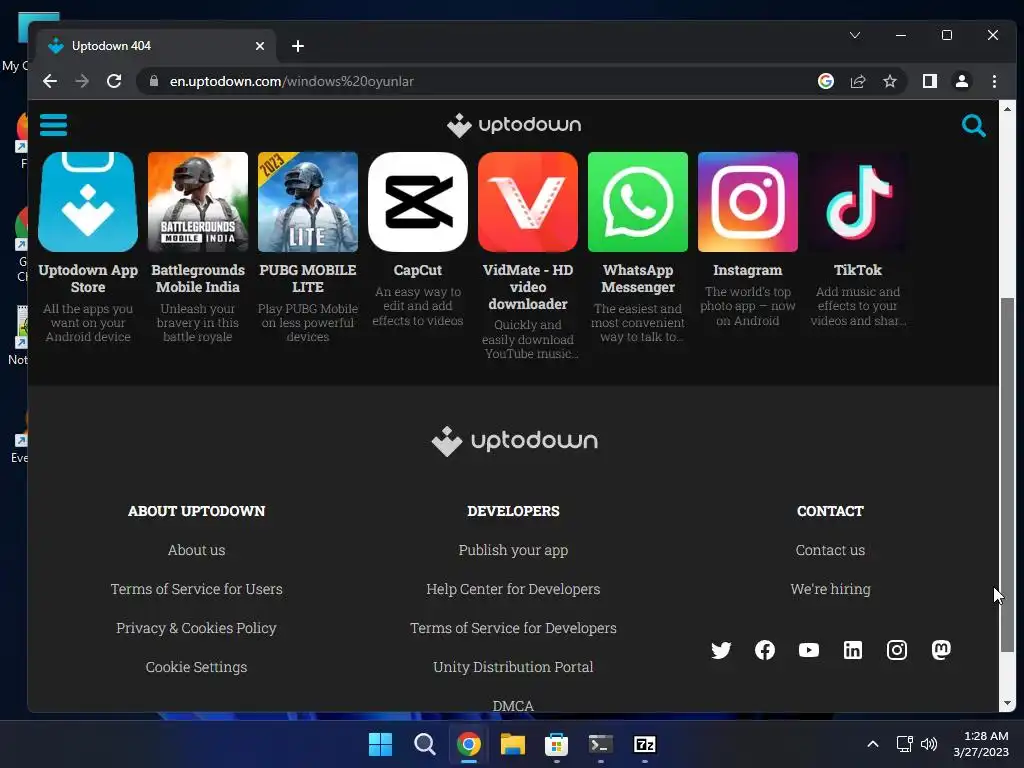Open File Explorer from the taskbar
The image size is (1024, 768).
click(513, 744)
